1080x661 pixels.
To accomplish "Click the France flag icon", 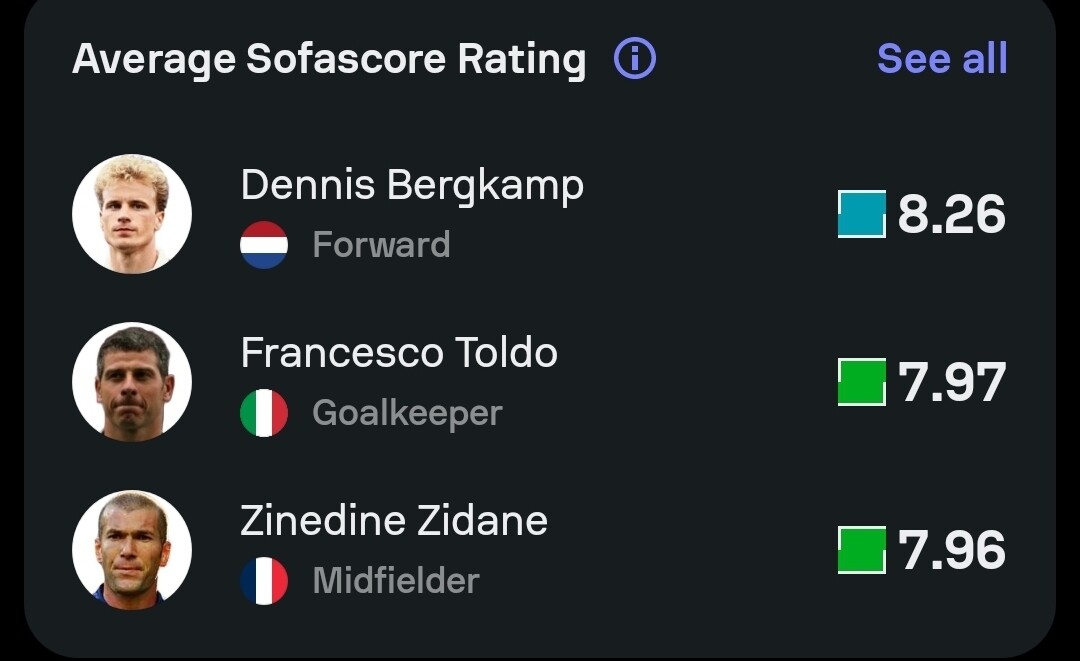I will pos(264,581).
